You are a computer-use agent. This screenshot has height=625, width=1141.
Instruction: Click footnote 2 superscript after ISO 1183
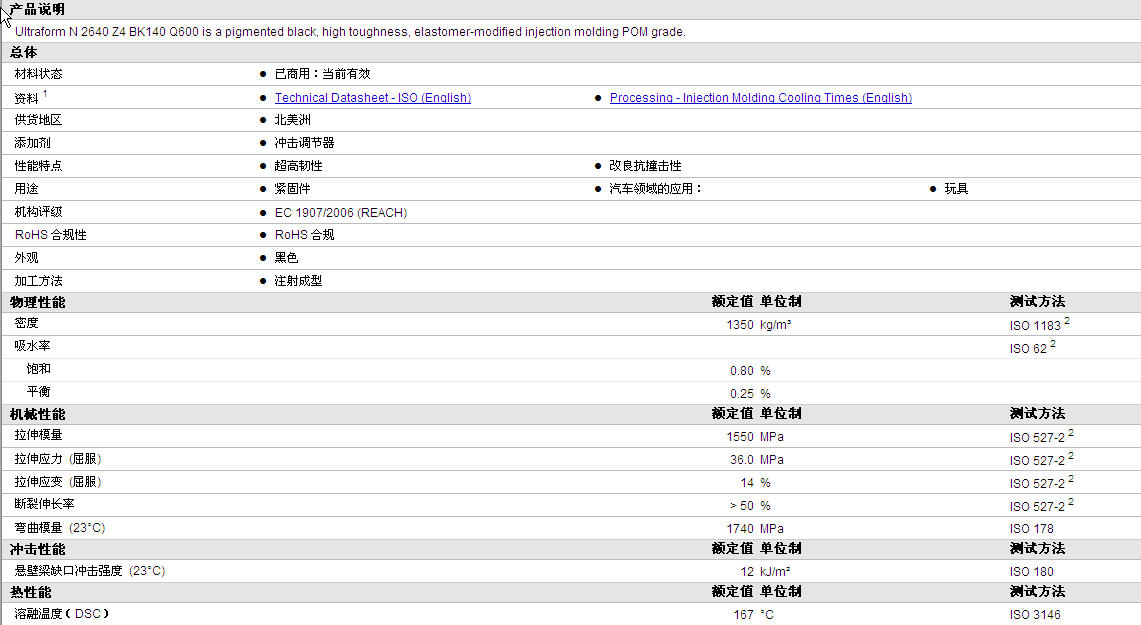(x=1067, y=321)
